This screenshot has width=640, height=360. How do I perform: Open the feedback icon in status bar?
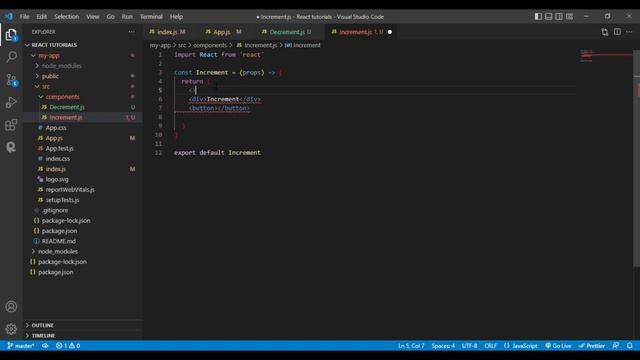tap(616, 346)
